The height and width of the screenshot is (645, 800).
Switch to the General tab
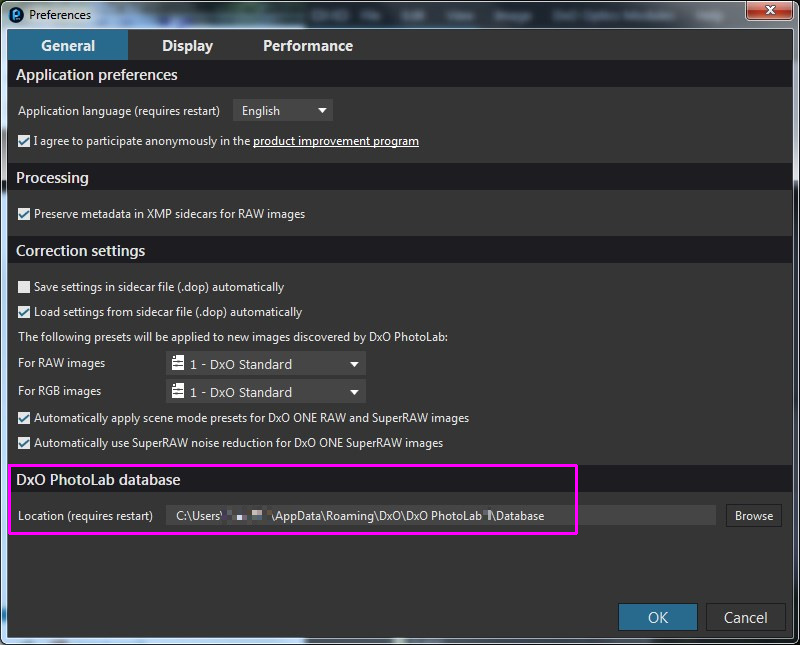point(68,45)
